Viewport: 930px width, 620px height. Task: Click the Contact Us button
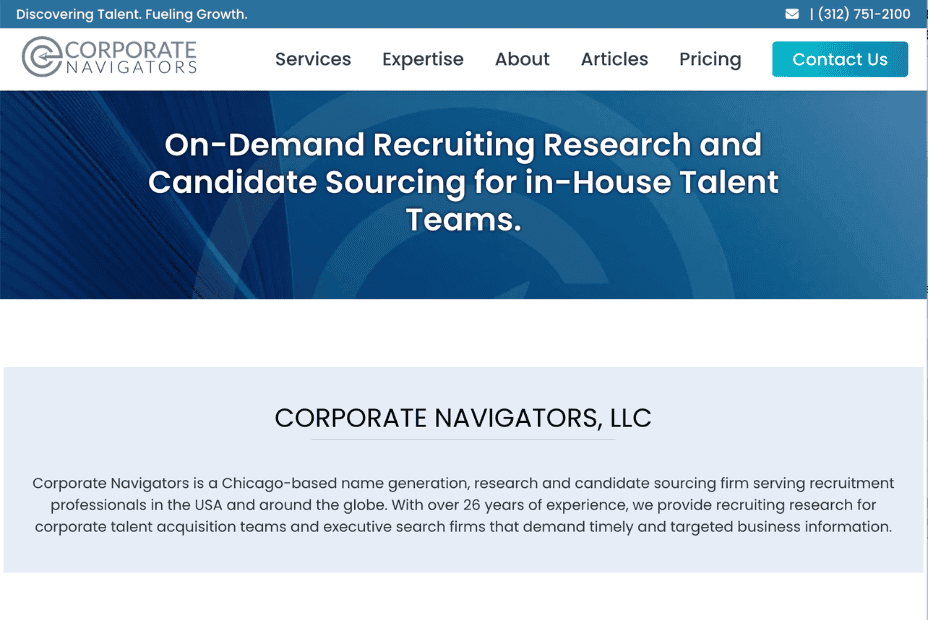click(x=840, y=59)
